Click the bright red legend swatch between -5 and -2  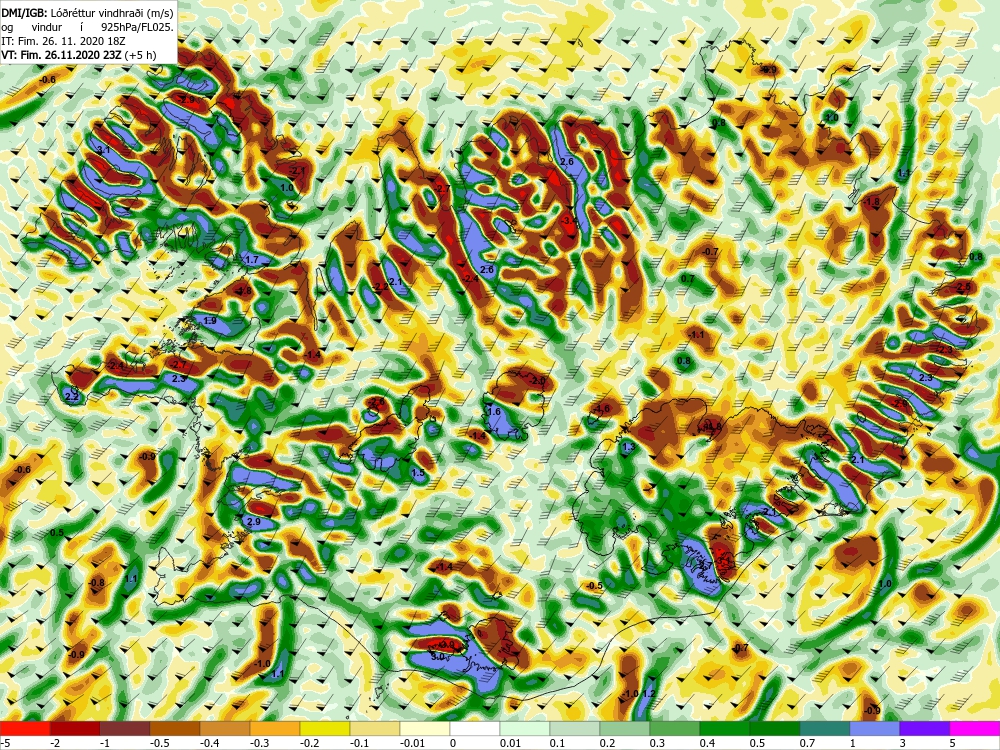[x=25, y=728]
